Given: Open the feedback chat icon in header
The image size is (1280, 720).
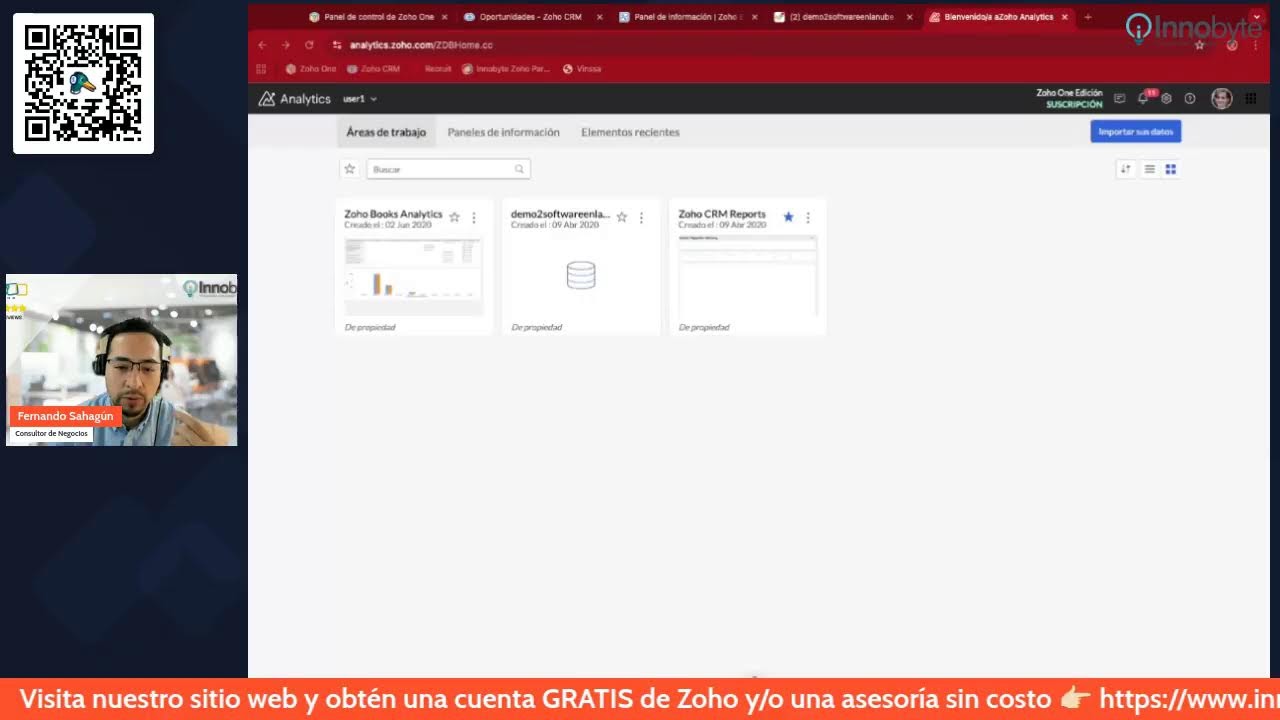Looking at the screenshot, I should (x=1119, y=99).
